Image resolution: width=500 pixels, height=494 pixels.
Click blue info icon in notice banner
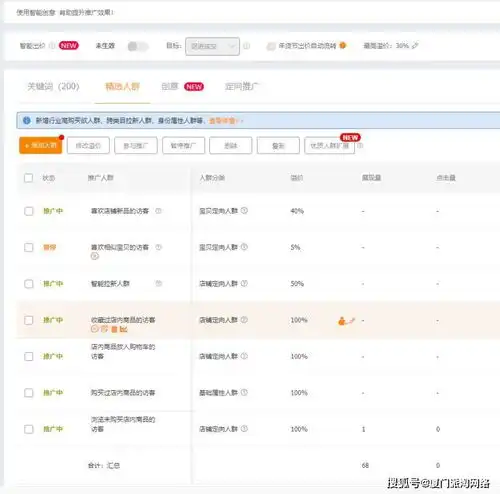[27, 121]
